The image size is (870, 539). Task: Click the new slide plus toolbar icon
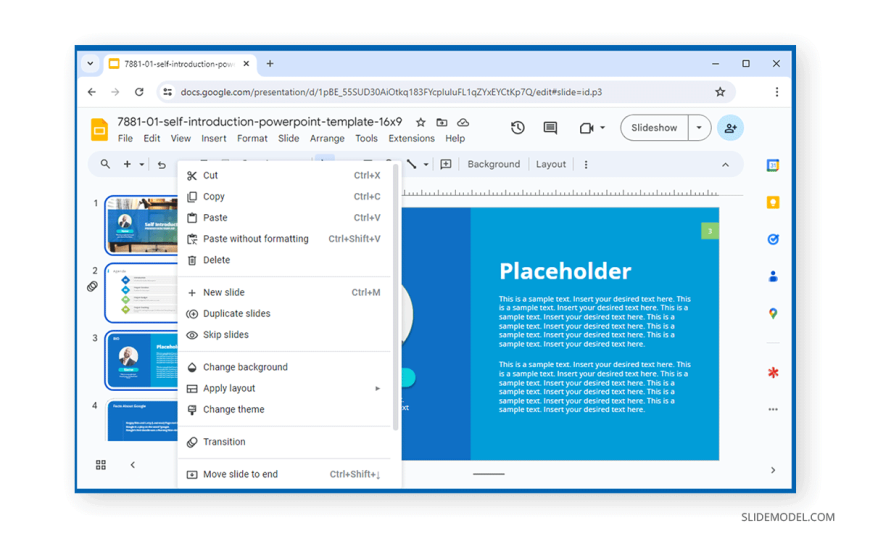pos(127,164)
